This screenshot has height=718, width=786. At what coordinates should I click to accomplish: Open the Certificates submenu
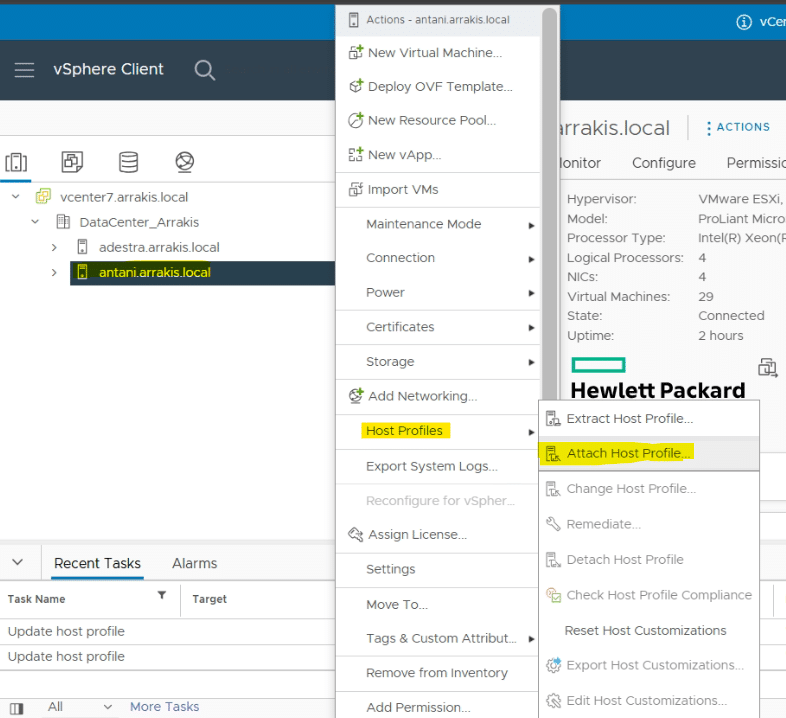coord(438,327)
